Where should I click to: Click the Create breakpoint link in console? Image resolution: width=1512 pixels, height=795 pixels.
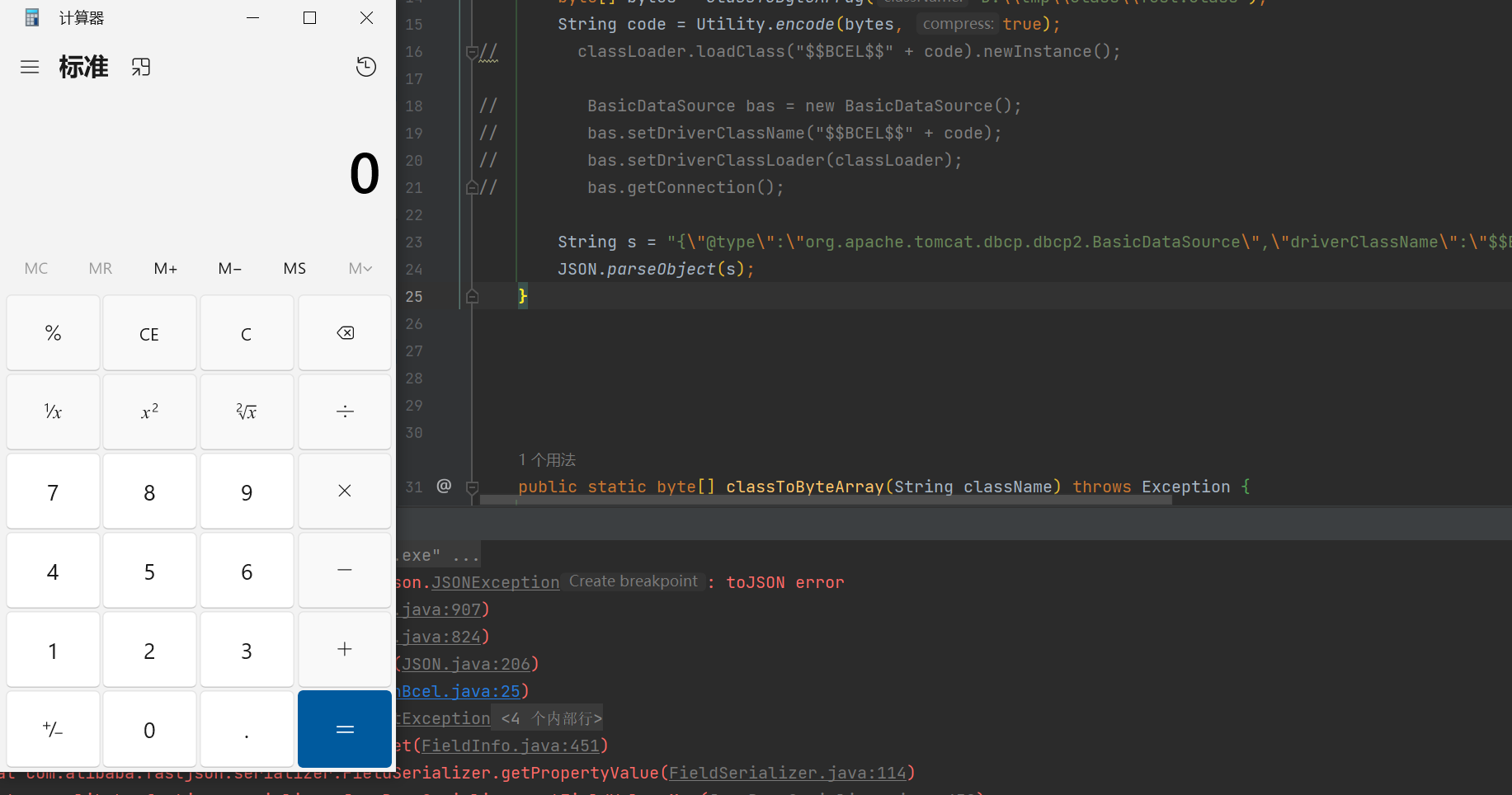(x=634, y=581)
